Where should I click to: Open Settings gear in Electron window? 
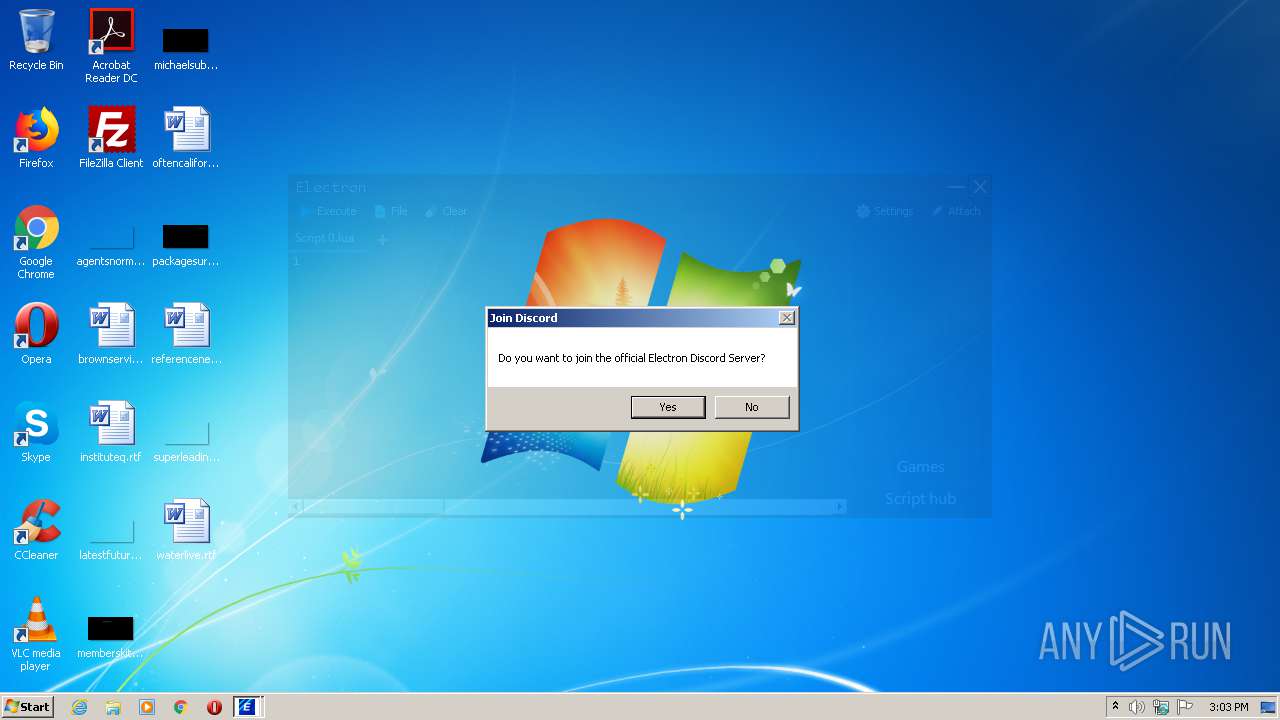(885, 211)
